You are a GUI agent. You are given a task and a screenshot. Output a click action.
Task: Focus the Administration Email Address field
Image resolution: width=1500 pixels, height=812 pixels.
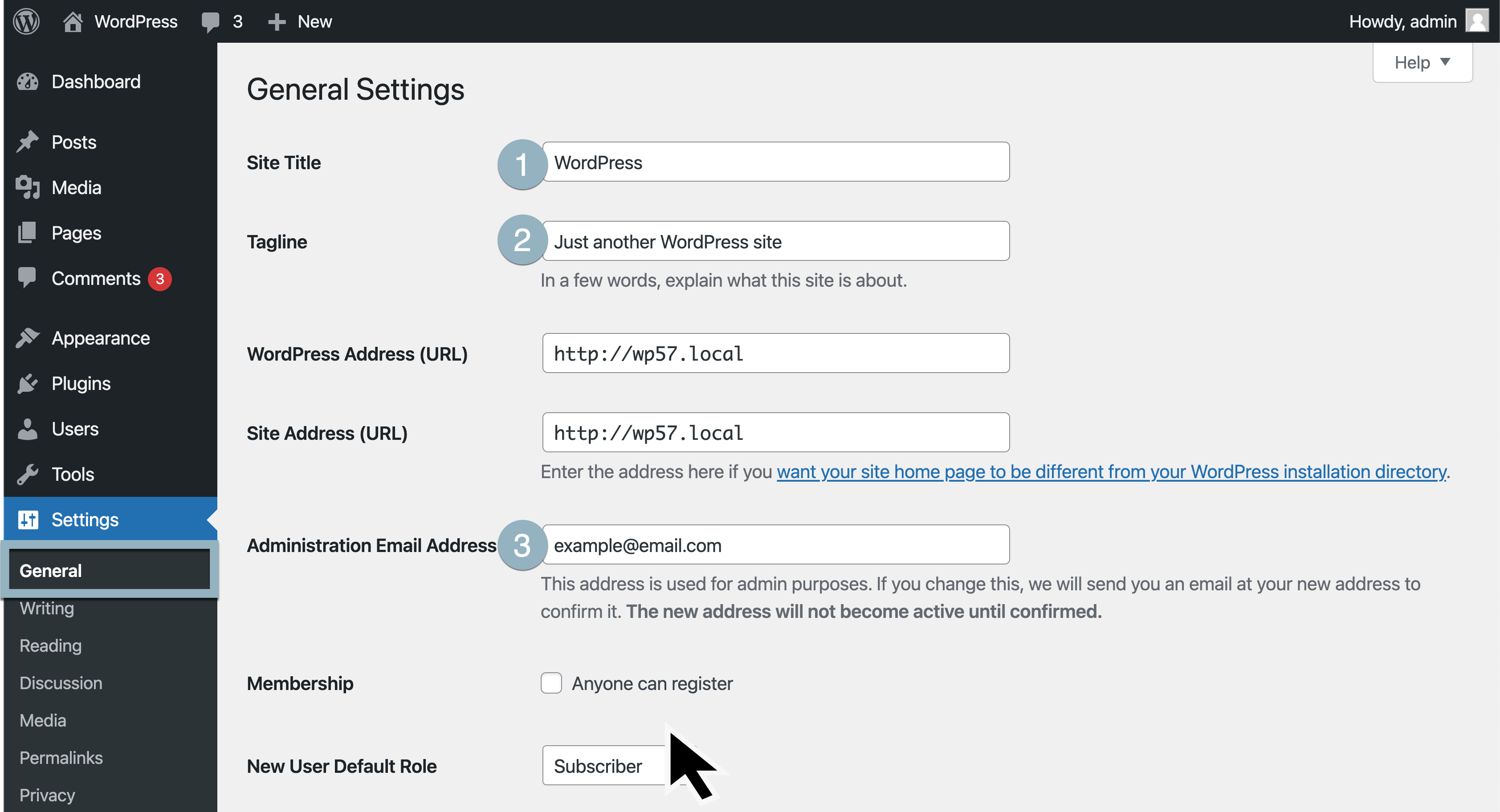pos(776,545)
